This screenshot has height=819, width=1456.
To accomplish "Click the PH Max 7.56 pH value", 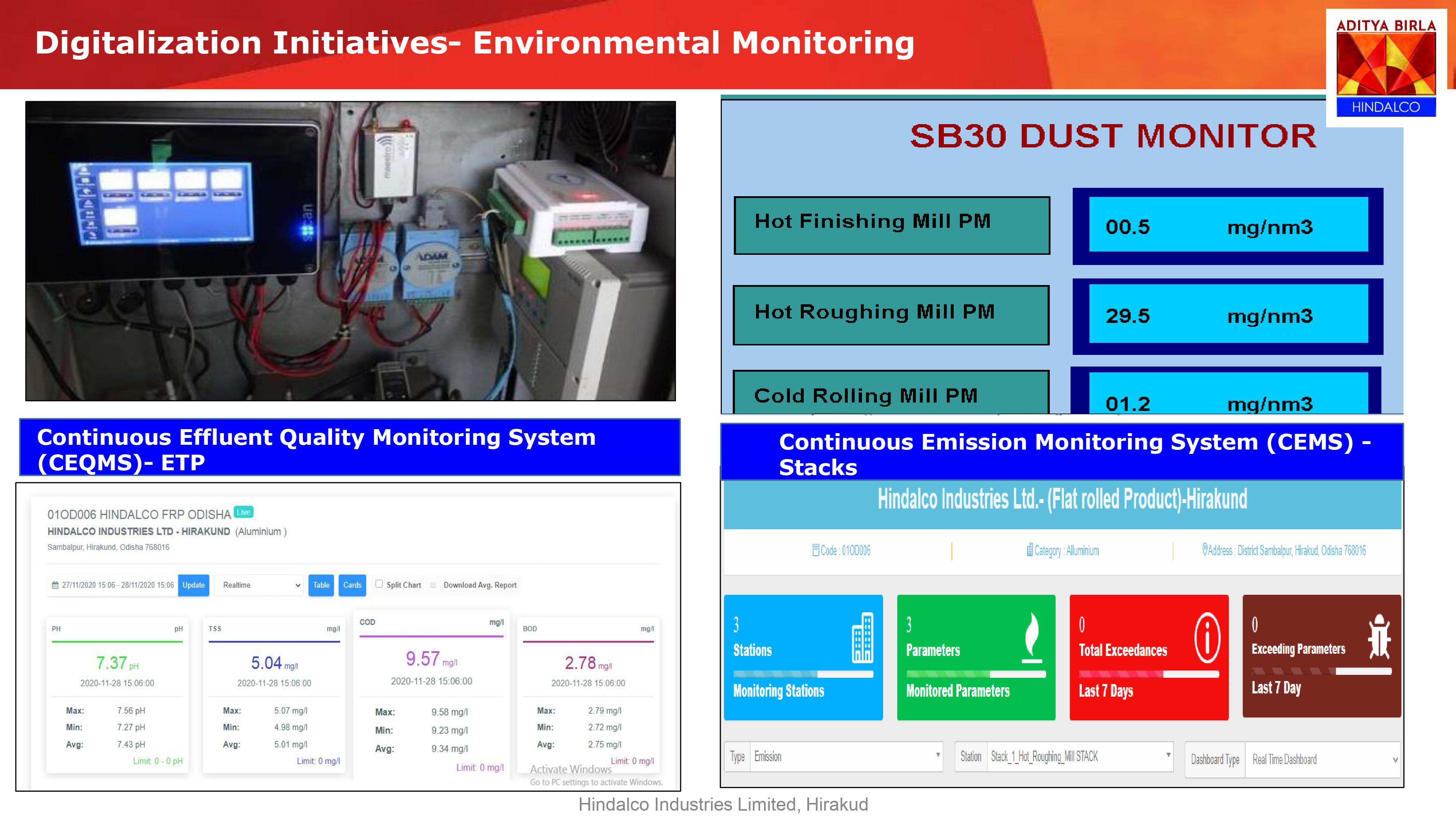I will (x=131, y=711).
